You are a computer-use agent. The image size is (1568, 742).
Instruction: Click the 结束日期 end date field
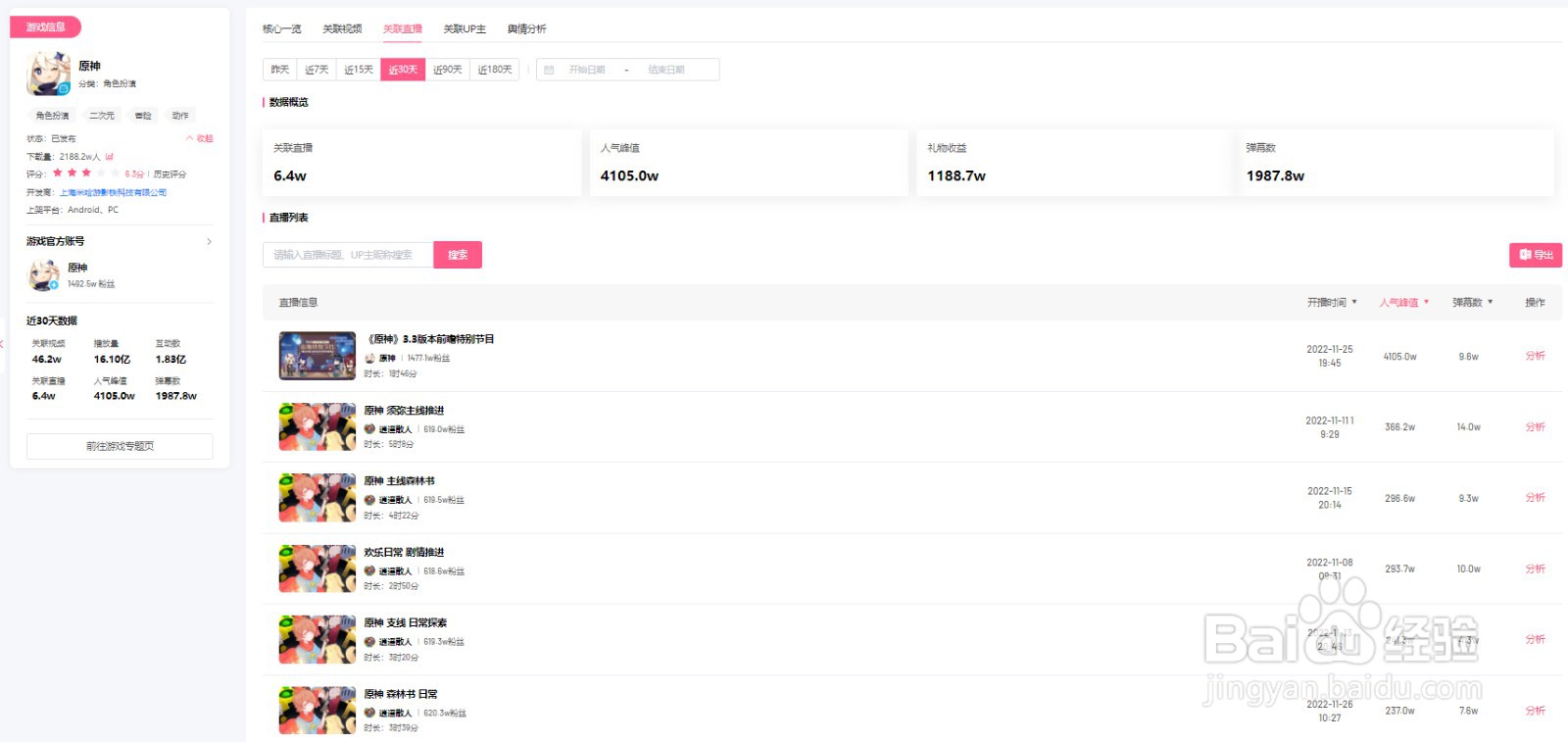tap(666, 70)
